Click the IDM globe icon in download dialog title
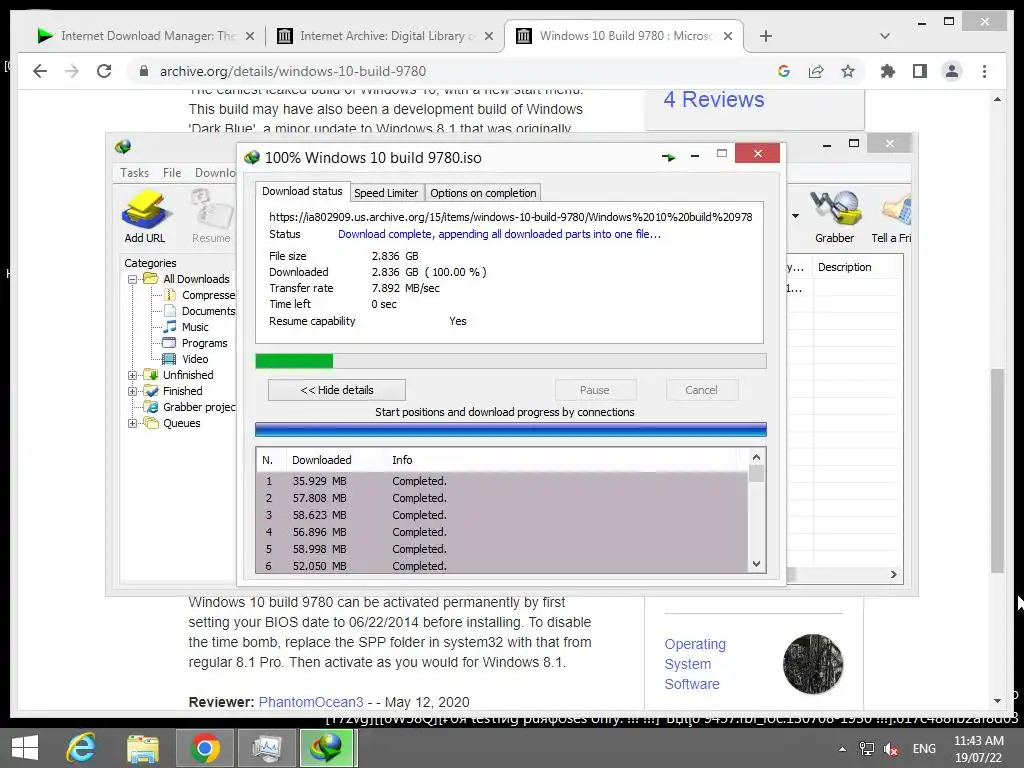 (251, 157)
